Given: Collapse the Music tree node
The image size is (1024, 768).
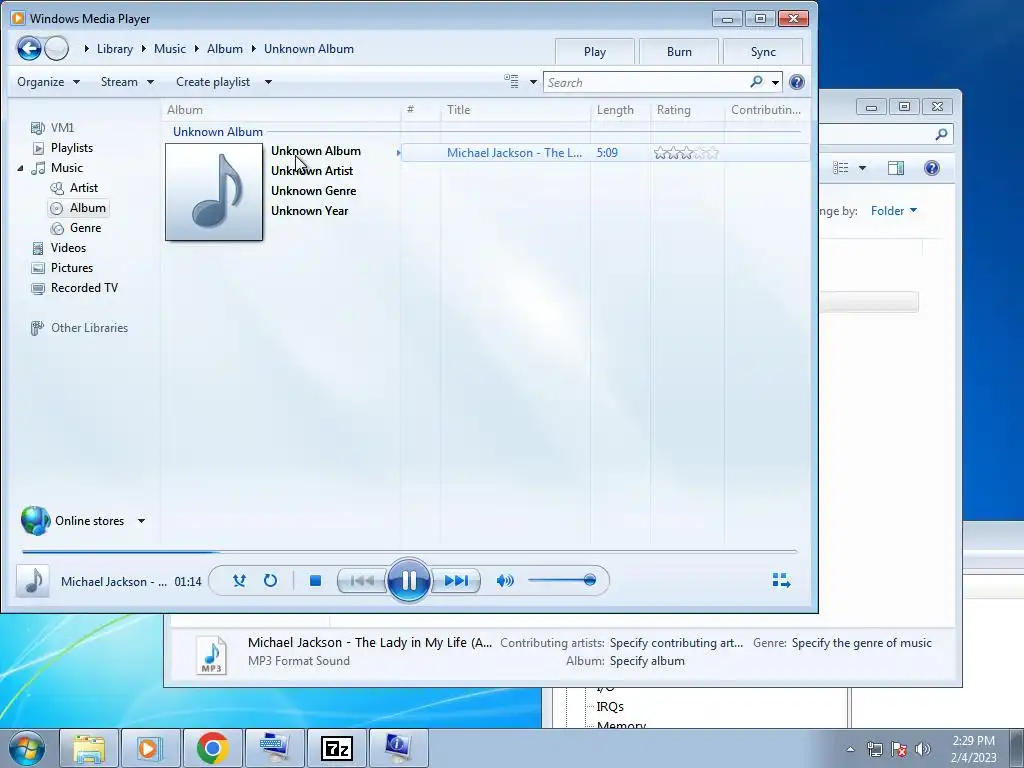Looking at the screenshot, I should [x=20, y=168].
